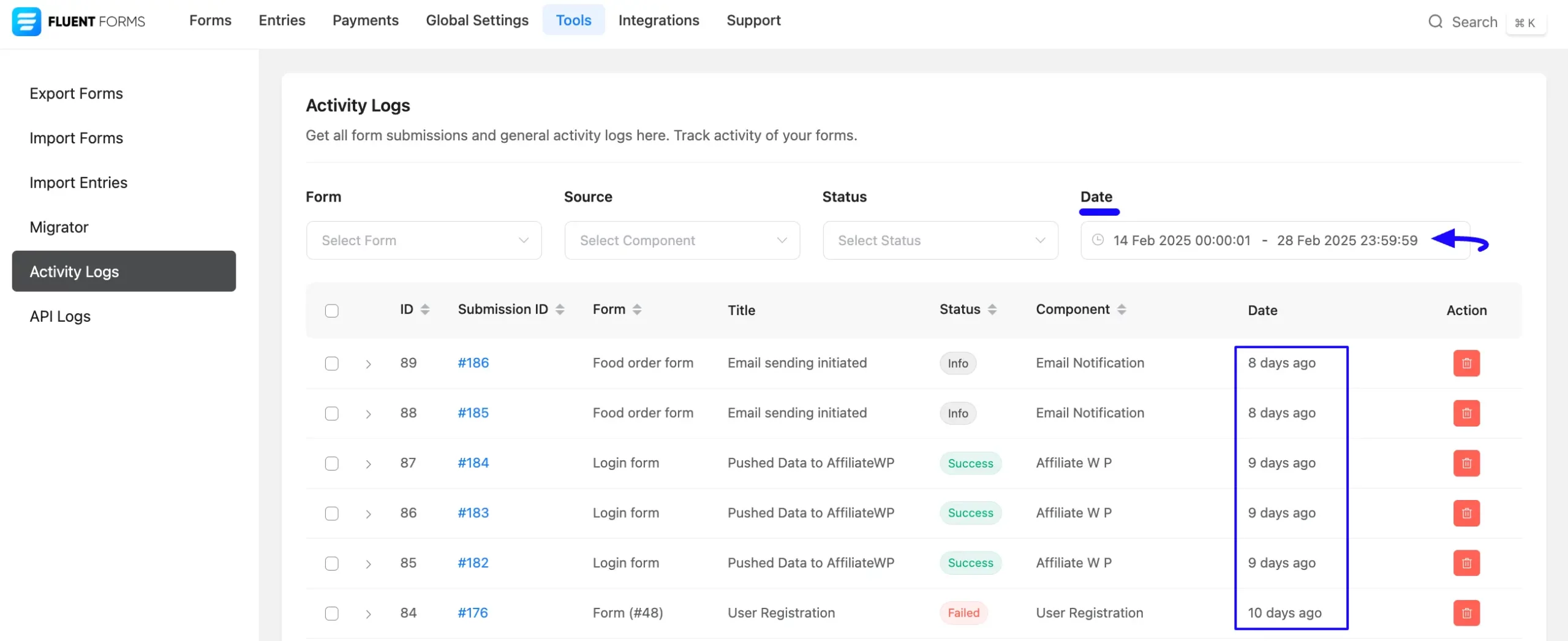Expand details of log row 86
Screen dimensions: 1568x641
pyautogui.click(x=368, y=514)
